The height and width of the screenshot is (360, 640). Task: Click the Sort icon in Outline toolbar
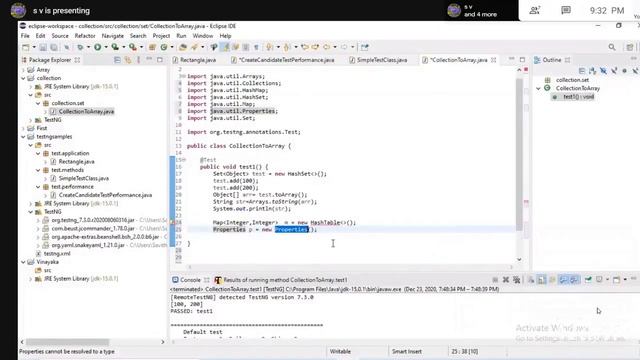(x=592, y=71)
